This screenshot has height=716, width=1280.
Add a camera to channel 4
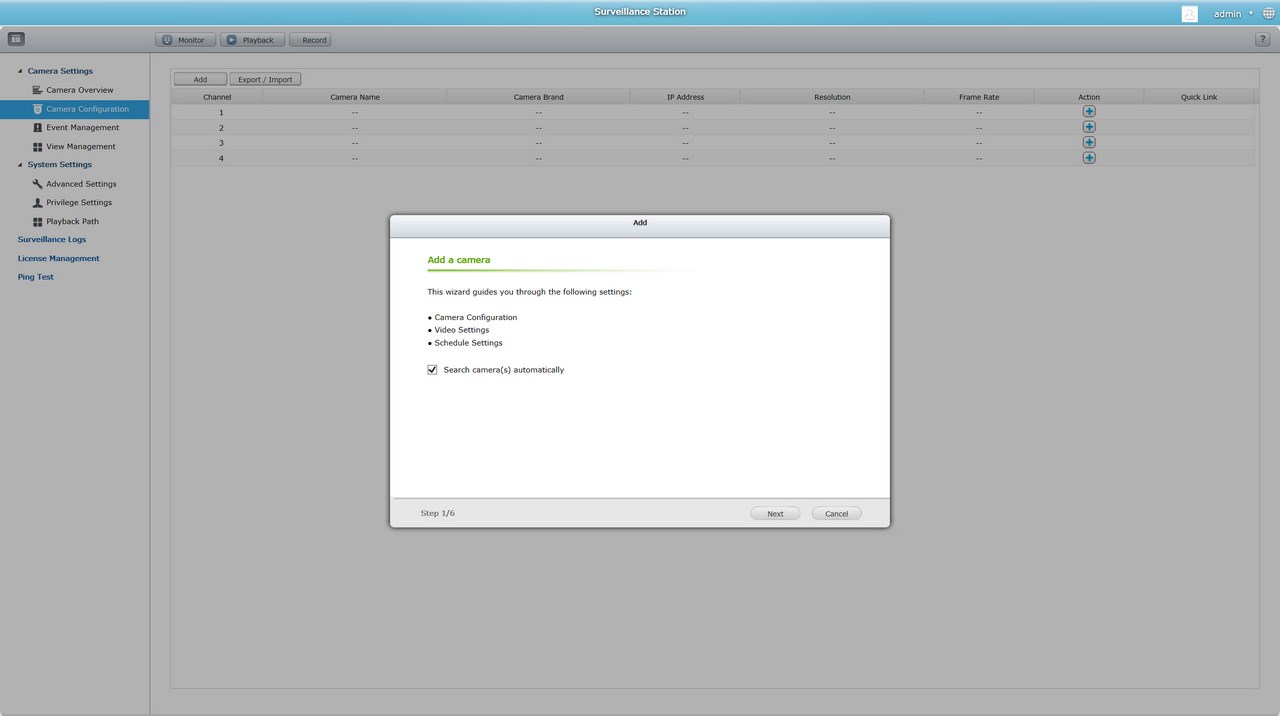[x=1089, y=157]
